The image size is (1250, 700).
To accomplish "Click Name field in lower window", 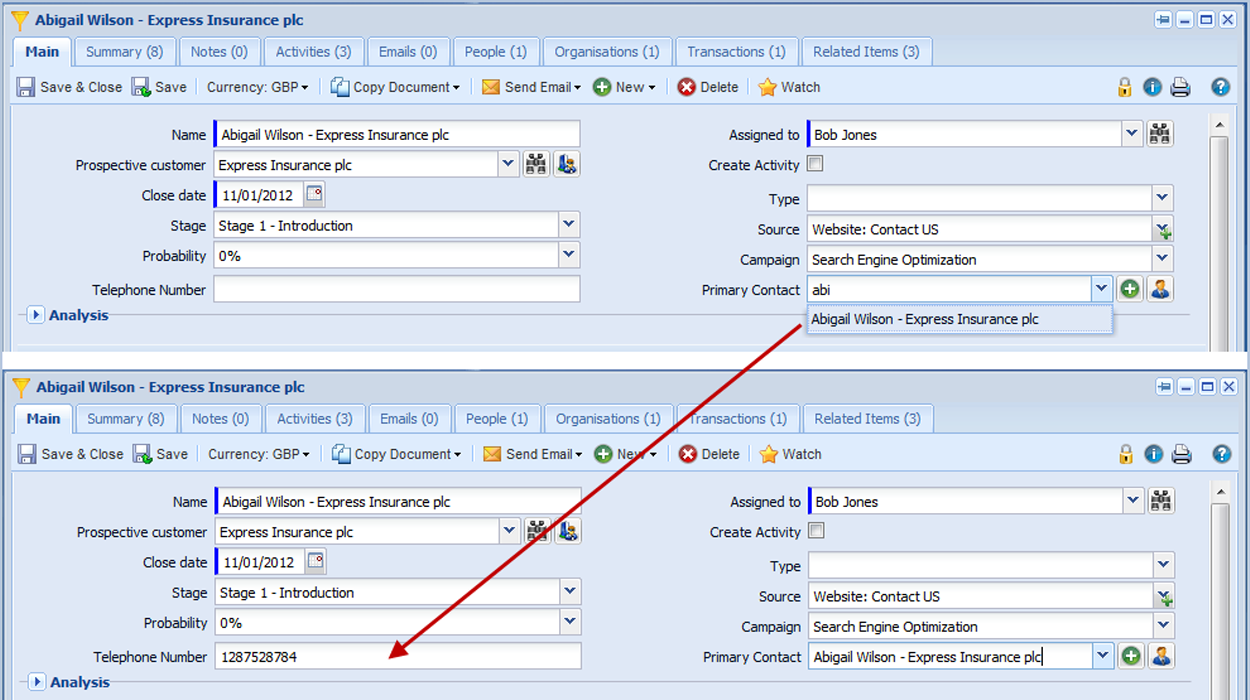I will click(x=399, y=501).
